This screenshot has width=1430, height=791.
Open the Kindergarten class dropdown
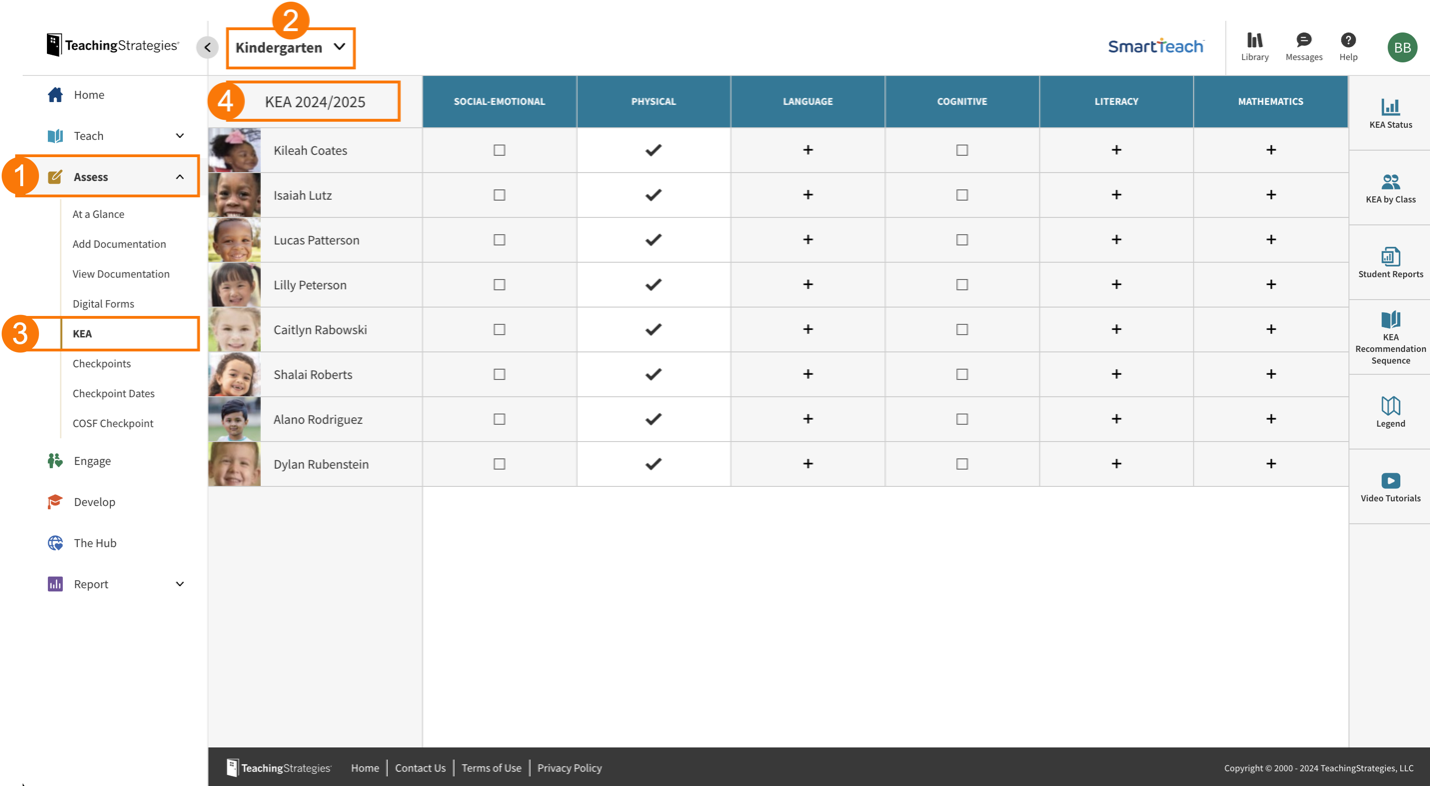click(291, 47)
